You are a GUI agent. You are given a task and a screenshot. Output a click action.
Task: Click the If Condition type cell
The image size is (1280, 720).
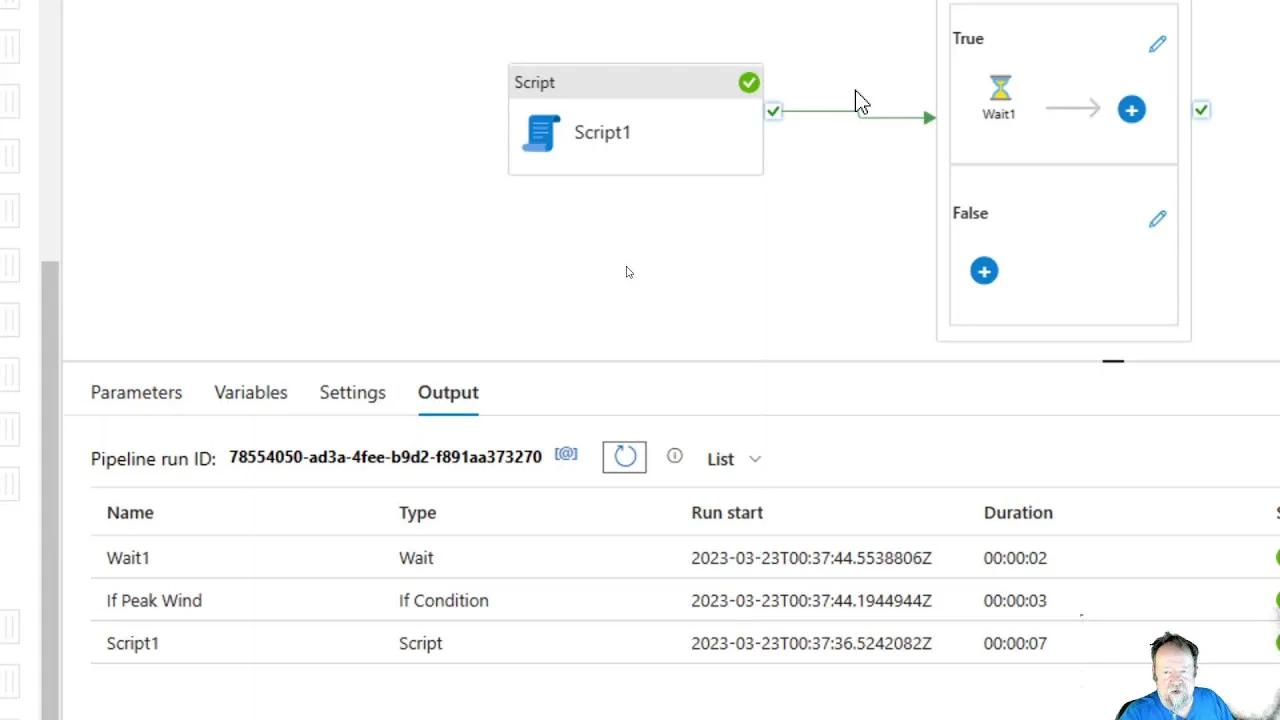click(x=444, y=601)
